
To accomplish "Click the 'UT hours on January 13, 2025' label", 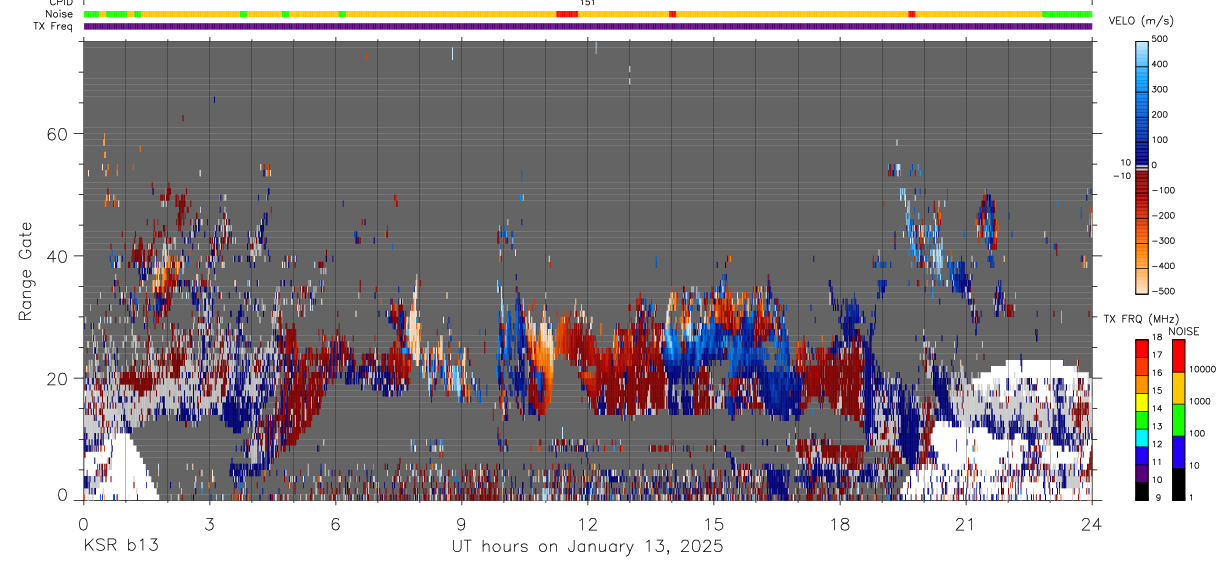I will point(586,546).
